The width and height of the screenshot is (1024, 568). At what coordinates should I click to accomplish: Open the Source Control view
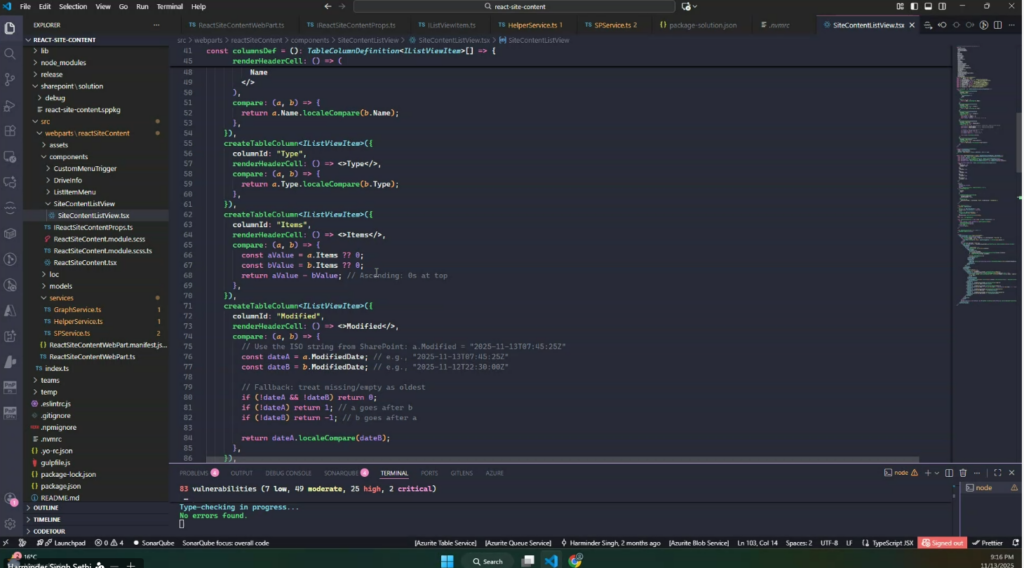click(x=11, y=78)
